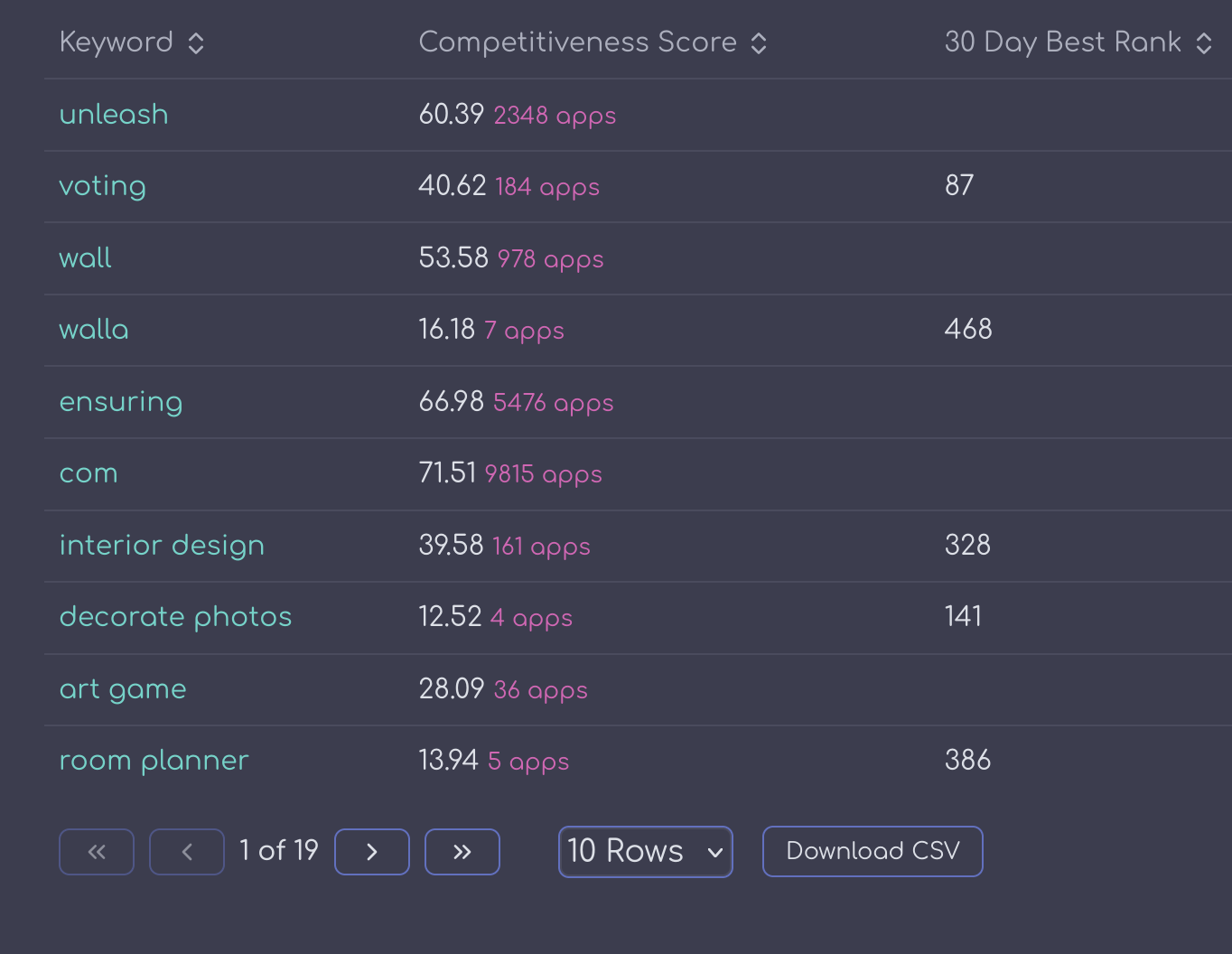Open the 'interior design' keyword
Image resolution: width=1232 pixels, height=954 pixels.
162,546
